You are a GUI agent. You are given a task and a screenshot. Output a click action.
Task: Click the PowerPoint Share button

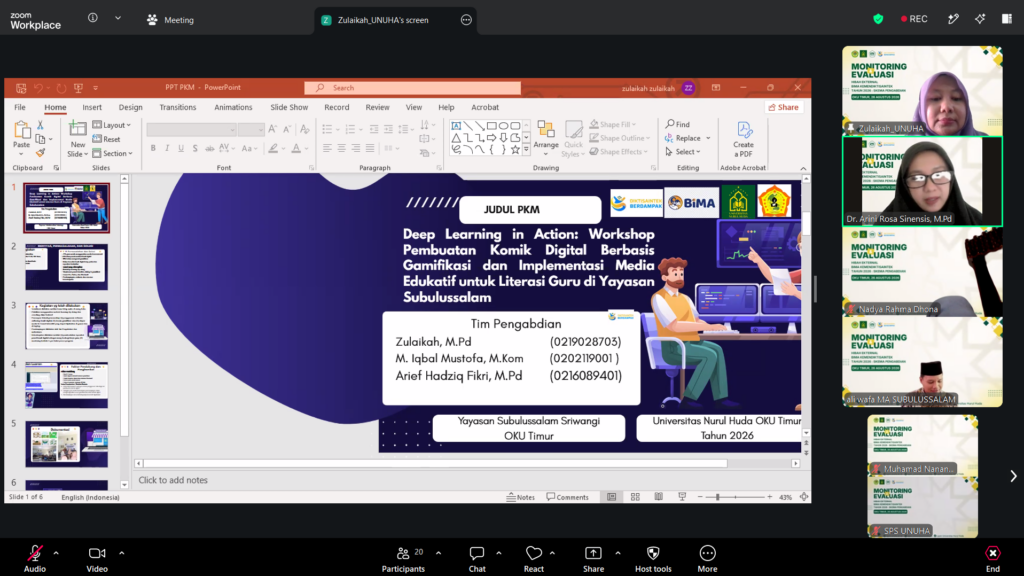(x=784, y=107)
